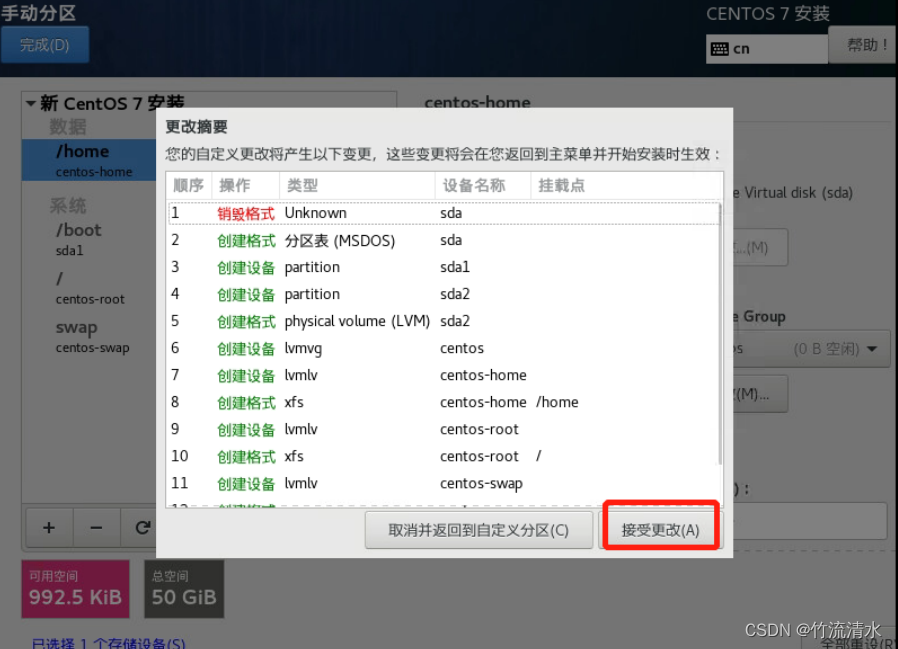
Task: Select row 1 销毁格式 Unknown sda
Action: (443, 213)
